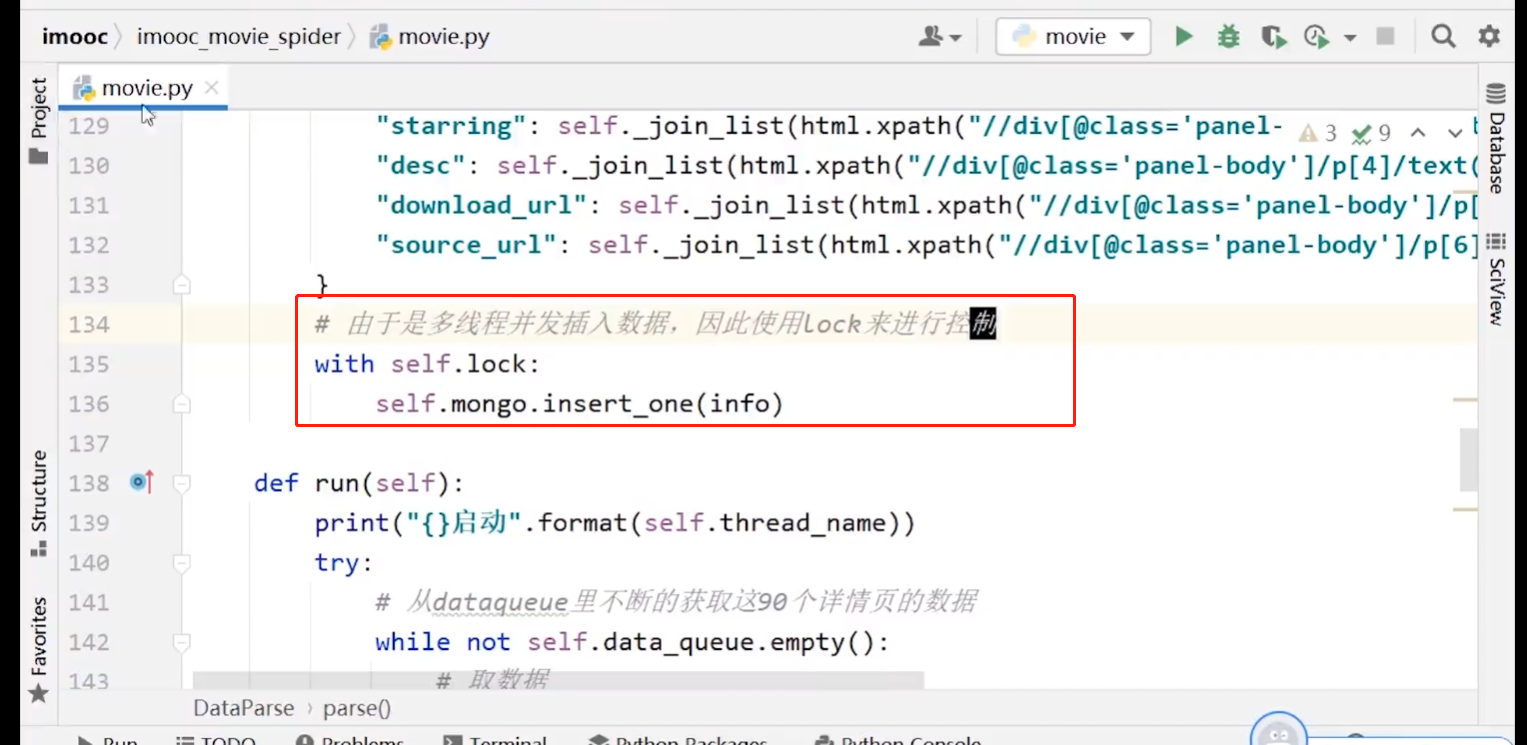This screenshot has width=1527, height=745.
Task: Collapse the try block fold at line 140
Action: [181, 563]
